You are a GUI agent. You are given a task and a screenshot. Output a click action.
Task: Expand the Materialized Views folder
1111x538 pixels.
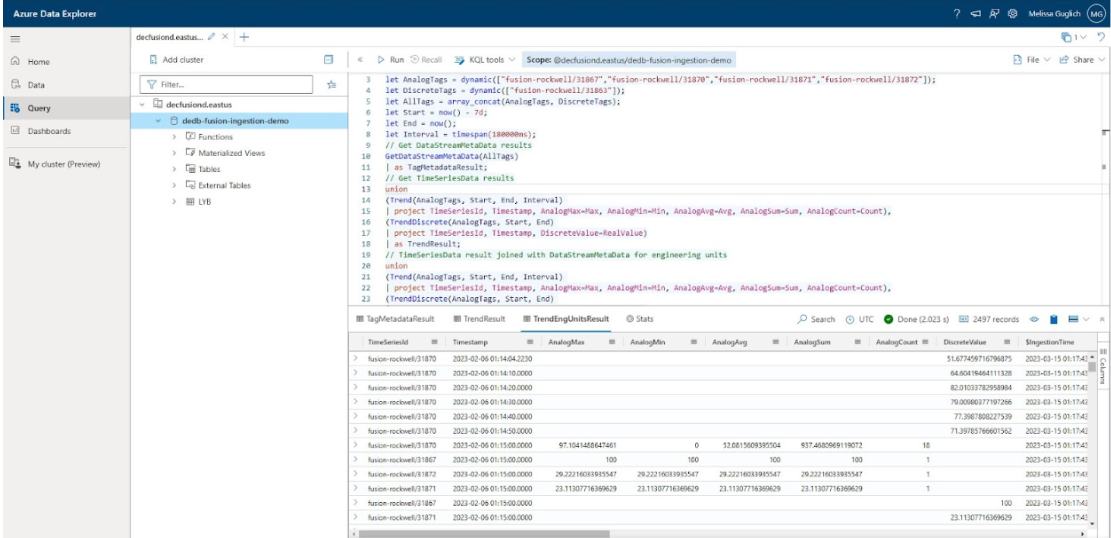pyautogui.click(x=174, y=153)
